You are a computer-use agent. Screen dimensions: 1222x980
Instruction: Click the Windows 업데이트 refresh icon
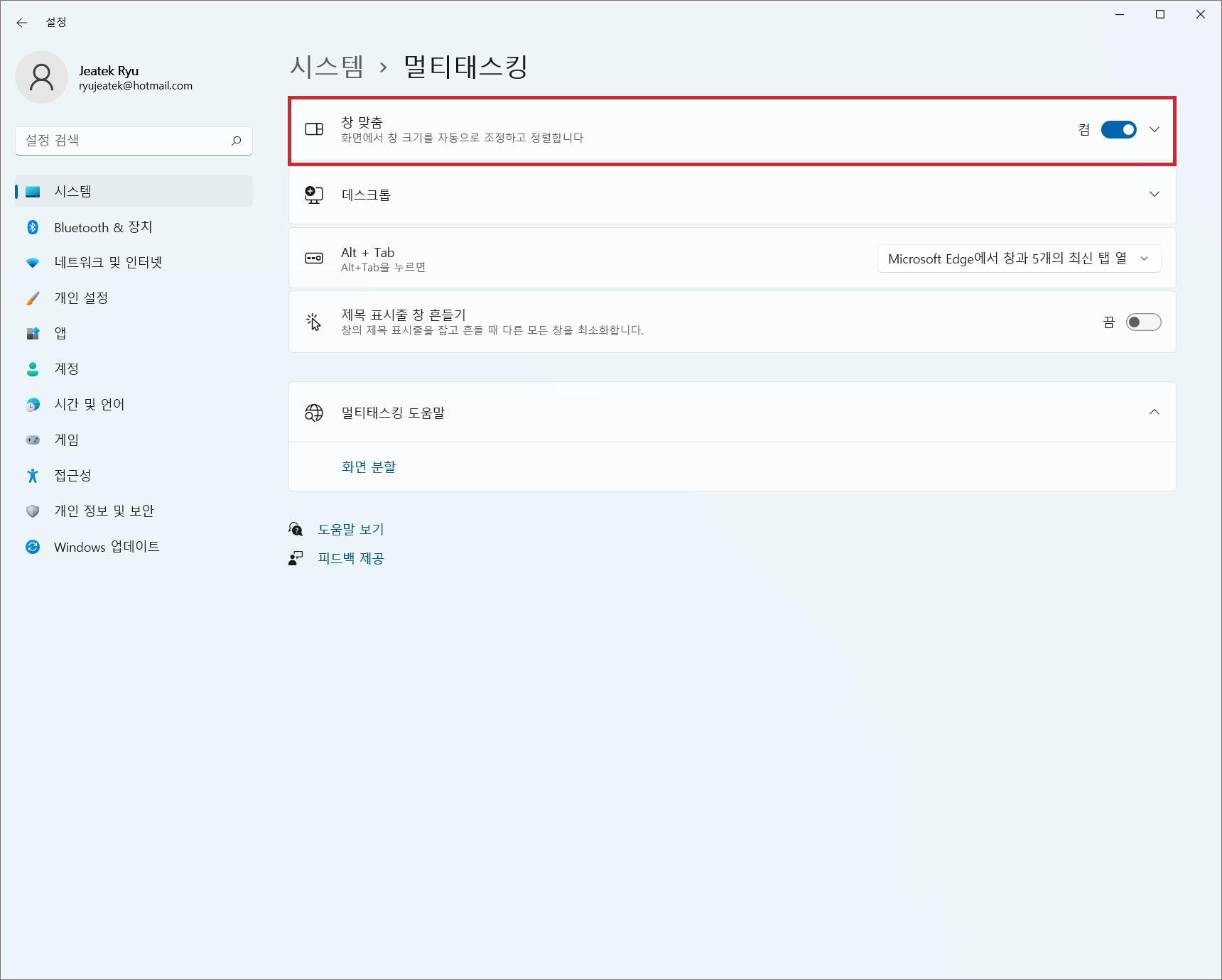(33, 547)
